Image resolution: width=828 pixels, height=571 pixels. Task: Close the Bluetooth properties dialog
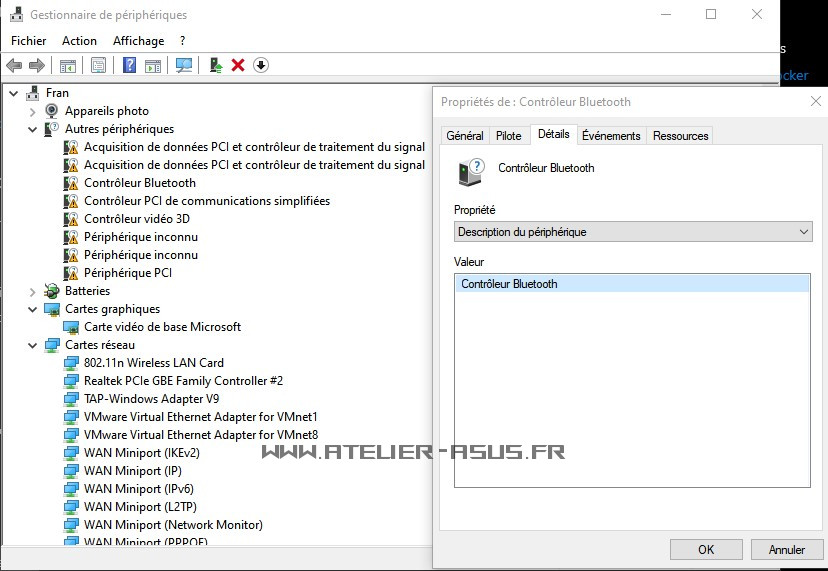(x=815, y=101)
